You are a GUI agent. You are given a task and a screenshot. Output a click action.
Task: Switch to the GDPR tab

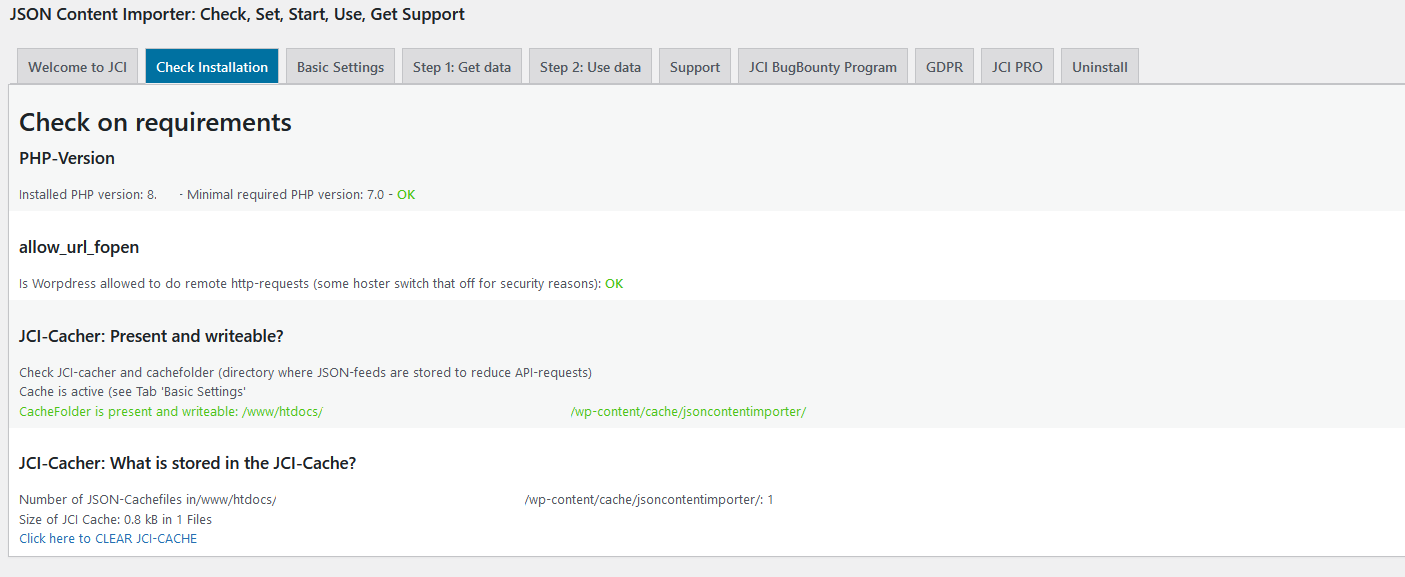point(944,67)
